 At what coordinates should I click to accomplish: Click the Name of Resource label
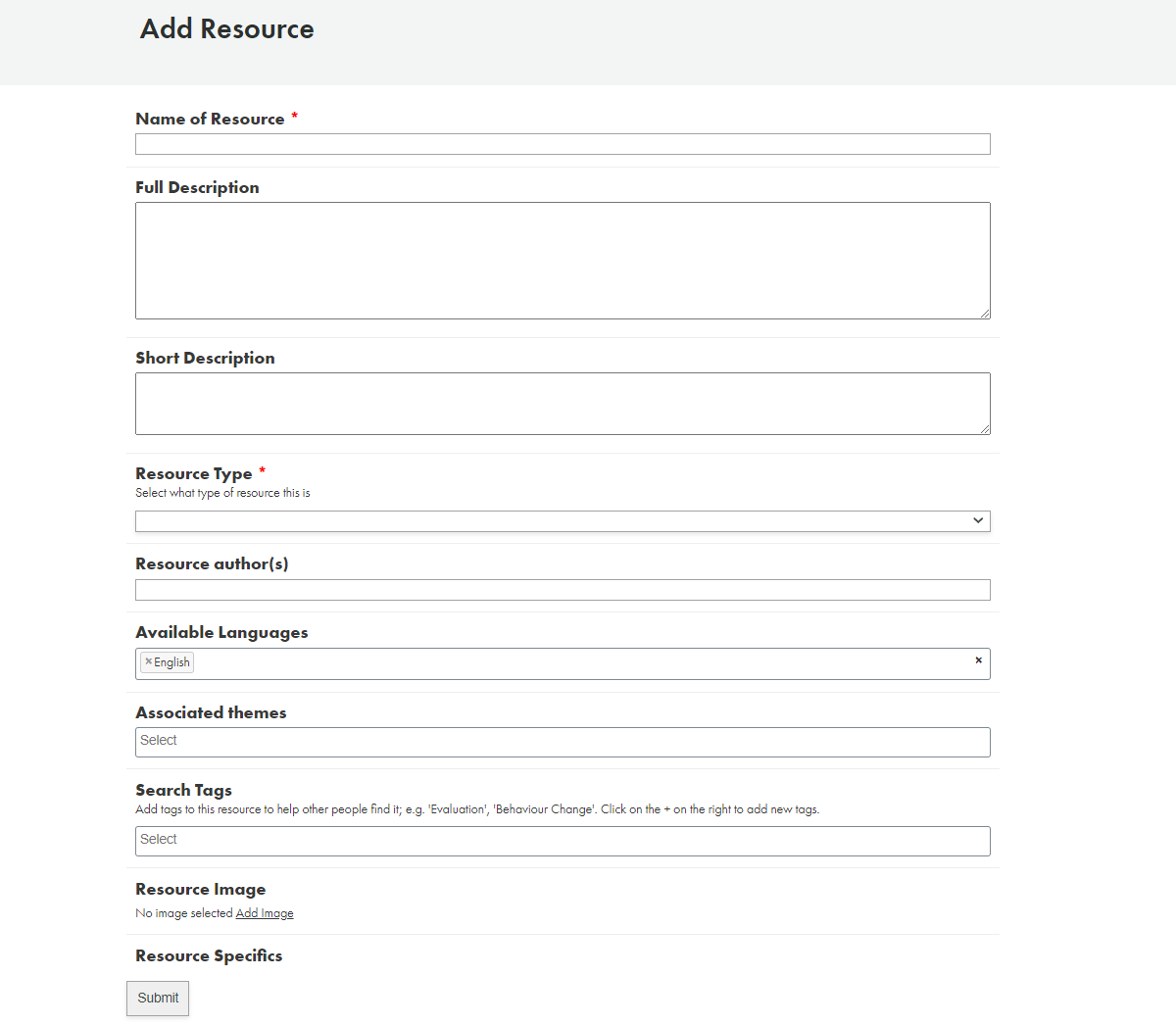[x=210, y=119]
